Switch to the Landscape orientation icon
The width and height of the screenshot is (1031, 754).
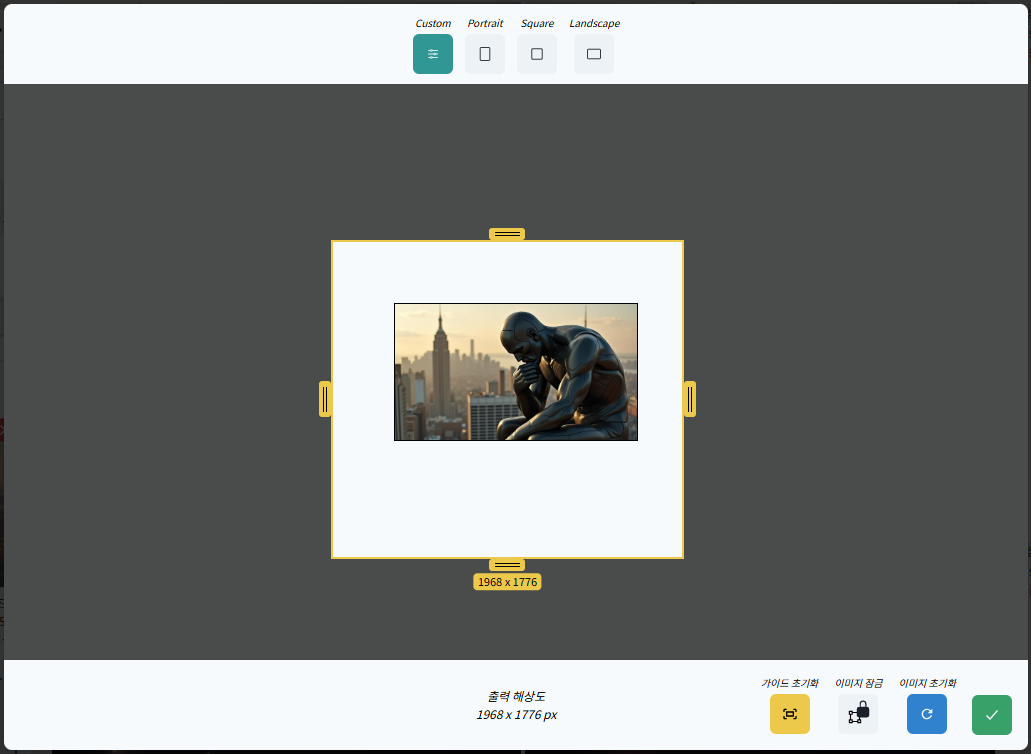pos(594,54)
